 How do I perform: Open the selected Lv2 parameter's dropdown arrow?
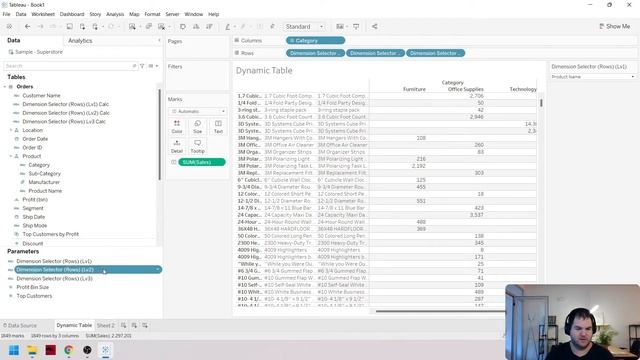click(x=158, y=270)
